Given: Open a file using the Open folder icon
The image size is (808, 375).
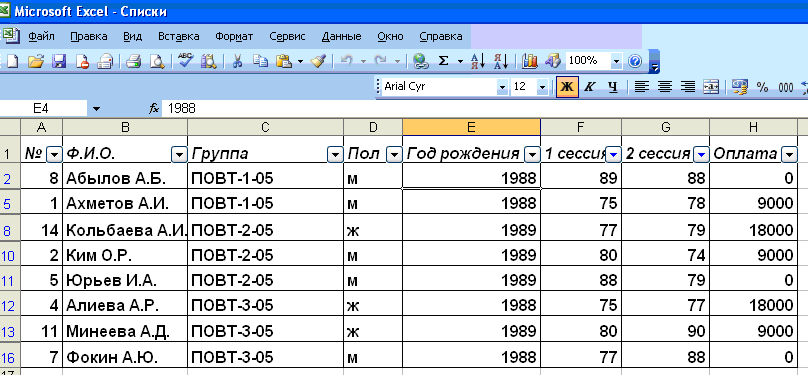Looking at the screenshot, I should tap(36, 62).
